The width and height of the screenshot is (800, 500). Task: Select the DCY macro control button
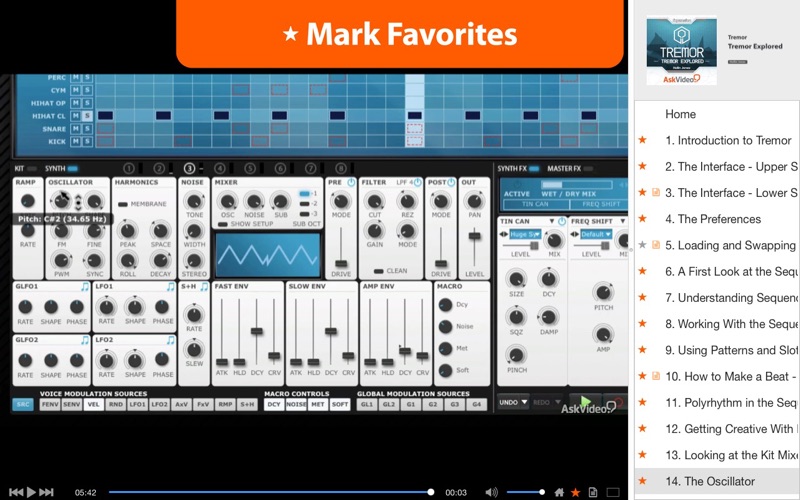(274, 404)
